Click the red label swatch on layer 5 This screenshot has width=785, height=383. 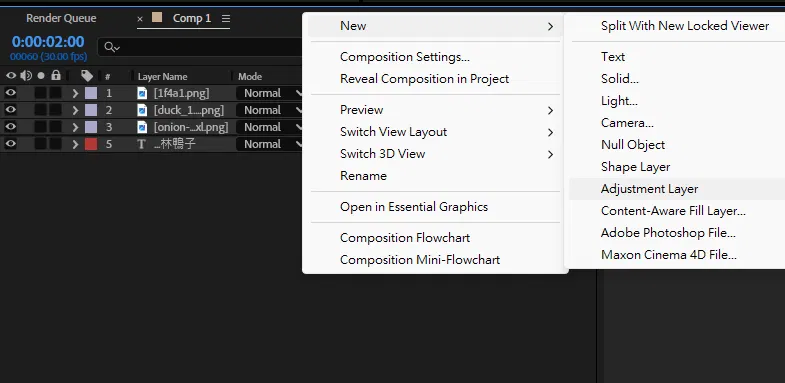point(91,144)
